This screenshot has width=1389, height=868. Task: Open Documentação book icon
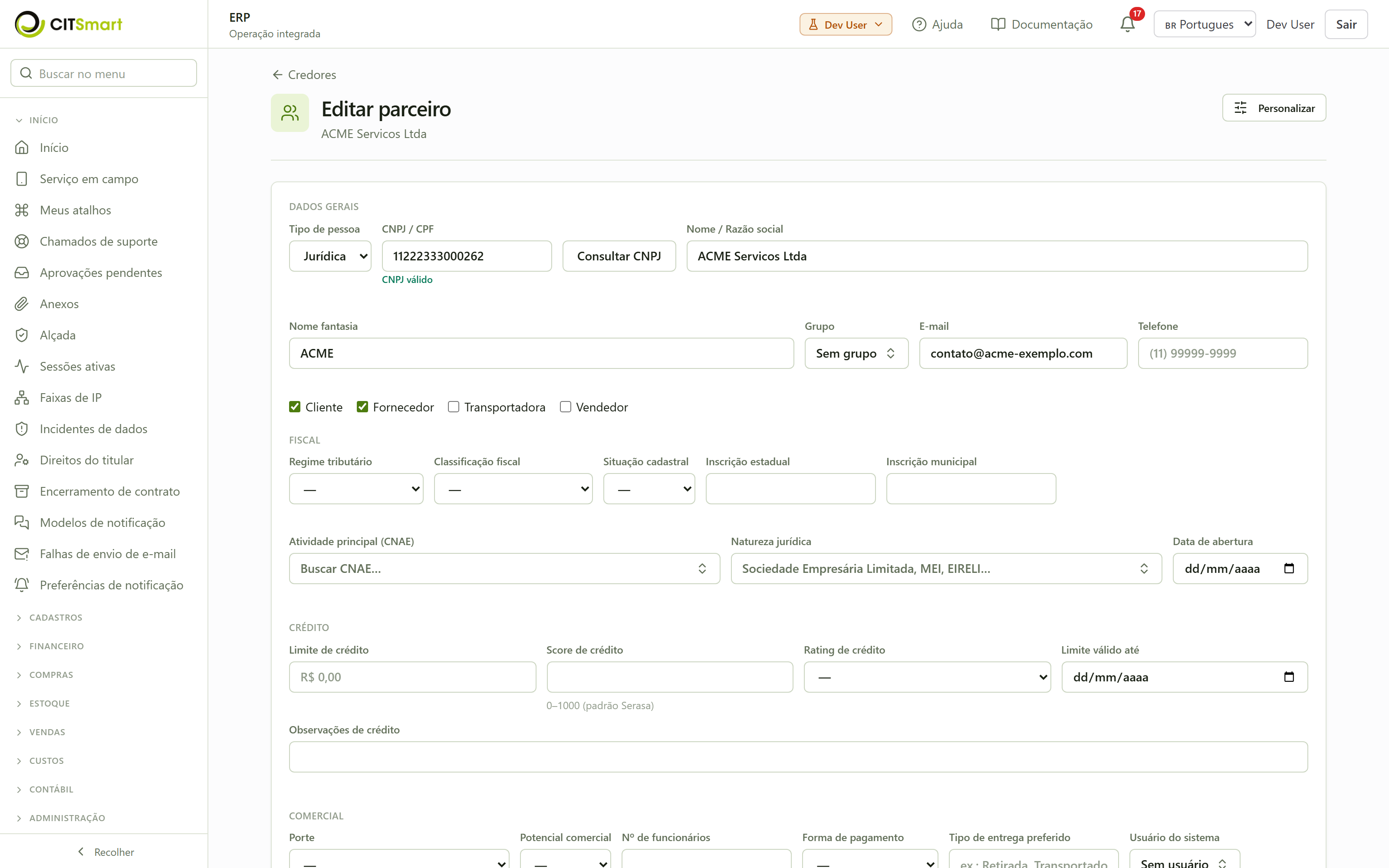998,24
